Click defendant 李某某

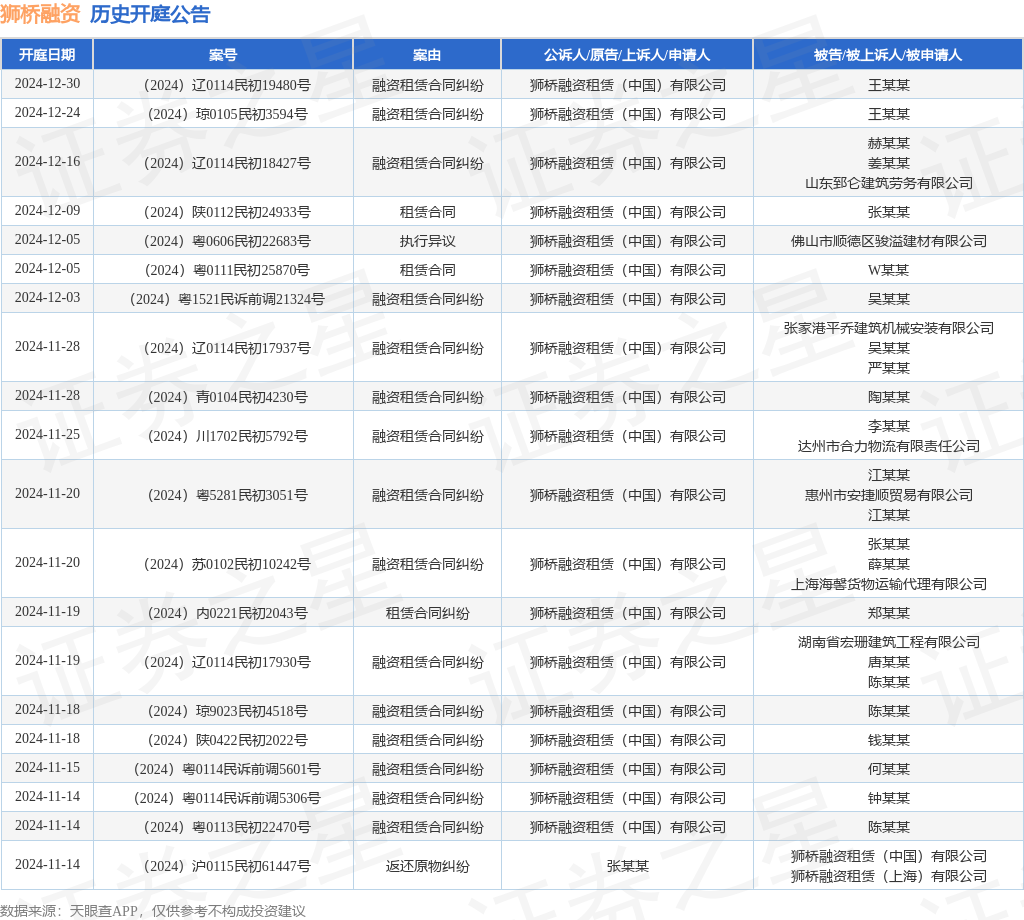tap(889, 426)
